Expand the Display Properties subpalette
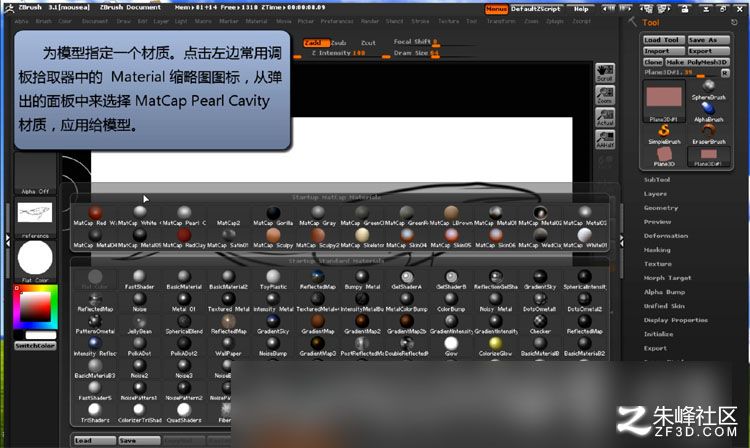Screen dimensions: 750x448 pos(675,320)
